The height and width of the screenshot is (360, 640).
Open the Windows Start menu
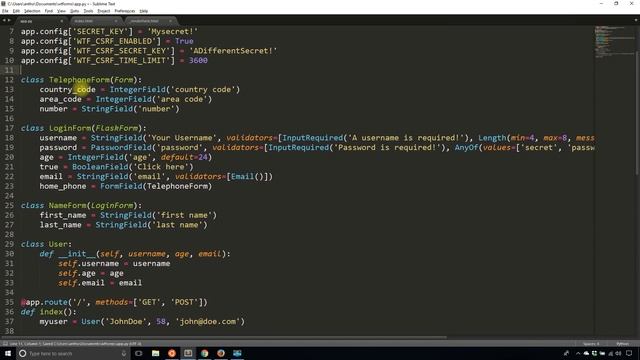pos(8,353)
